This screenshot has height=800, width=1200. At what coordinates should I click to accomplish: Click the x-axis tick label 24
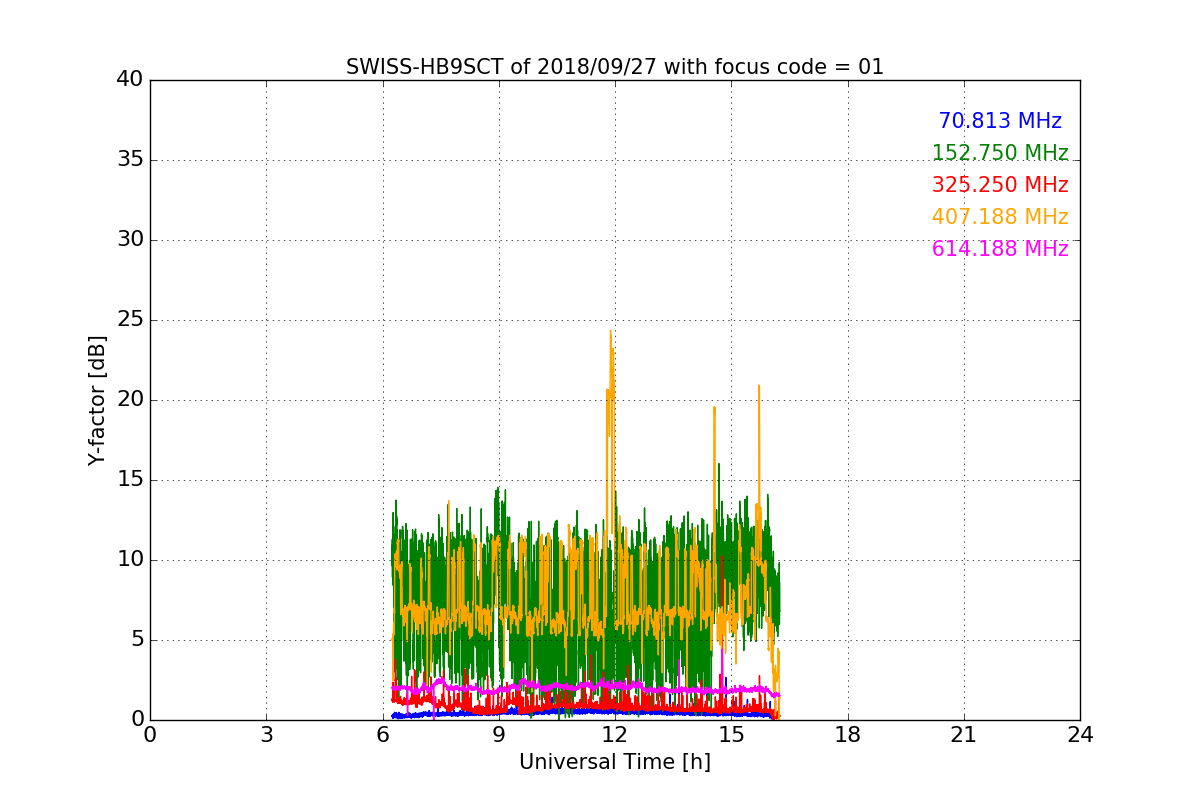[x=1080, y=735]
